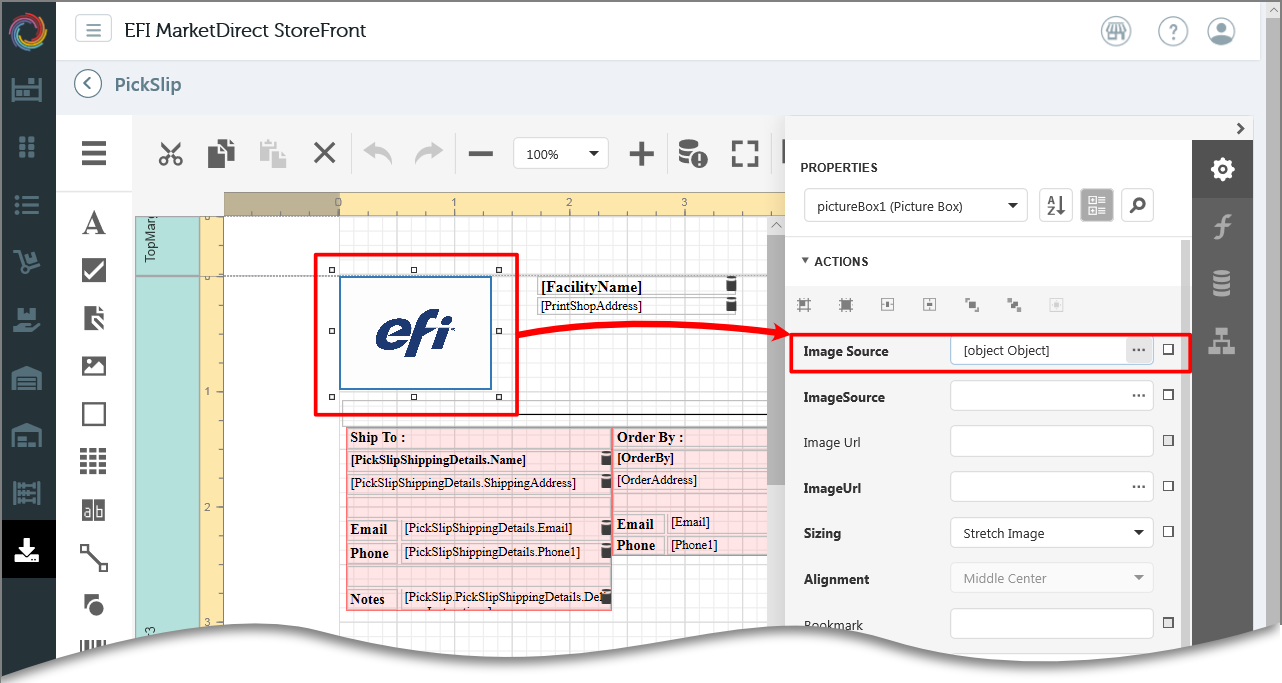The image size is (1282, 683).
Task: Center the picture box horizontally
Action: click(x=888, y=305)
